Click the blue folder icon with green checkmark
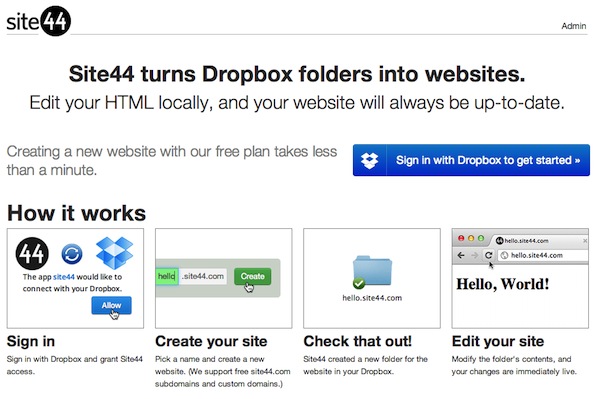 point(372,272)
